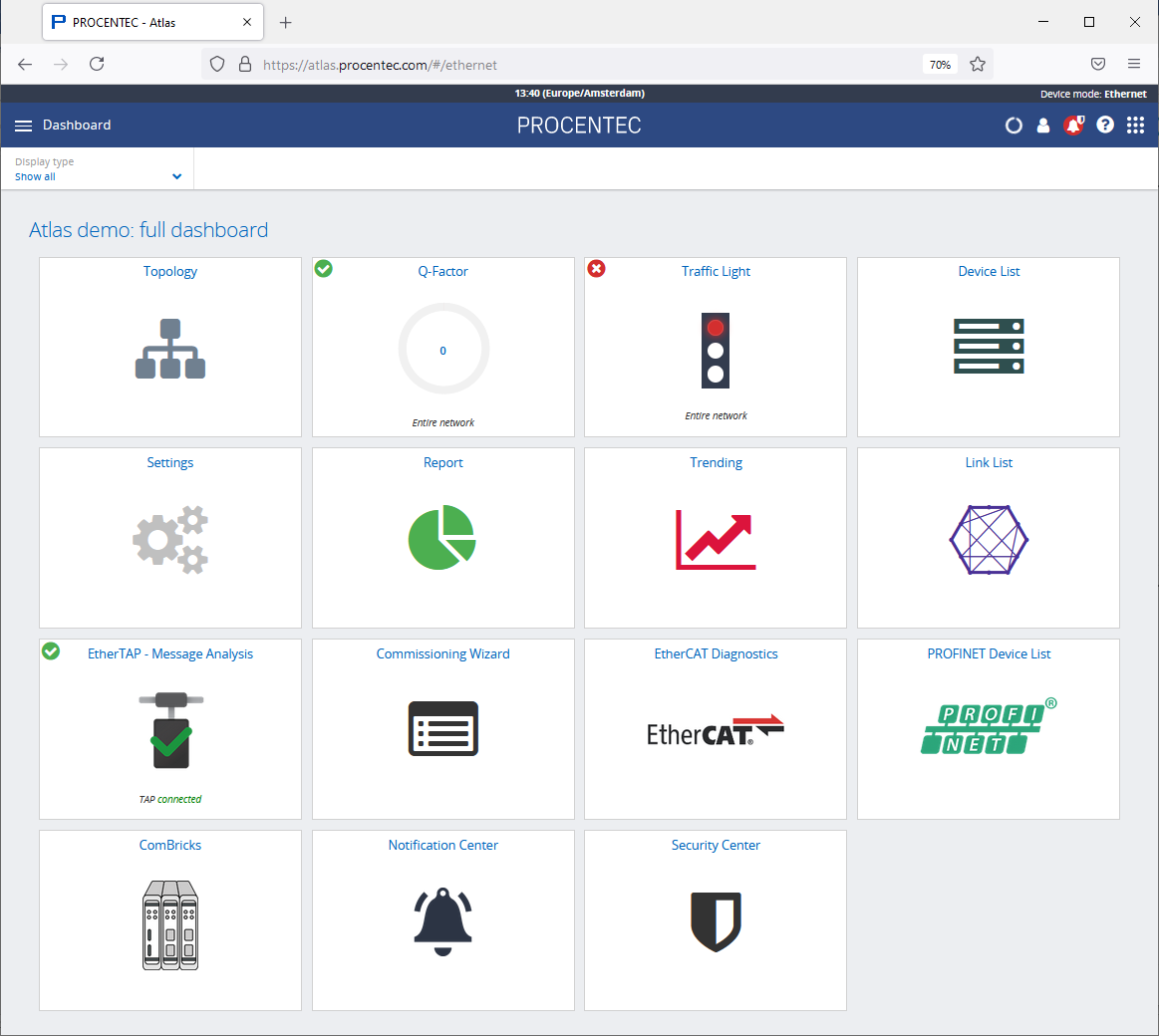1159x1036 pixels.
Task: Click the Commissioning Wizard title link
Action: coord(442,653)
